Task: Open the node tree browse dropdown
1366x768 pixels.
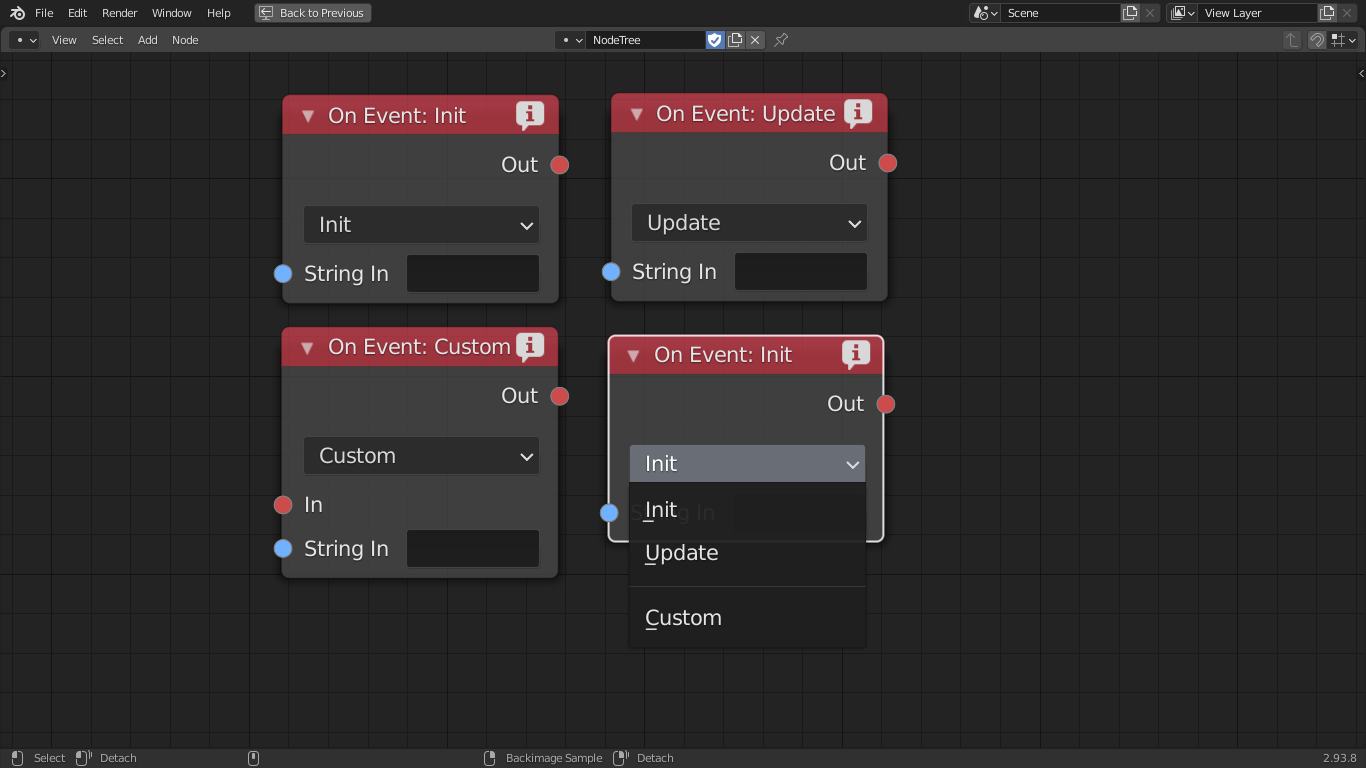Action: tap(571, 40)
